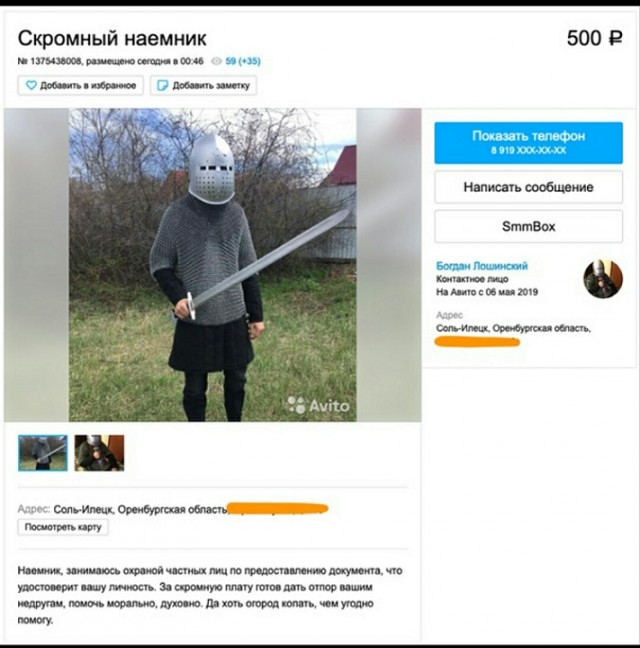The width and height of the screenshot is (640, 648).
Task: Click the listing description paragraph text
Action: (x=210, y=595)
